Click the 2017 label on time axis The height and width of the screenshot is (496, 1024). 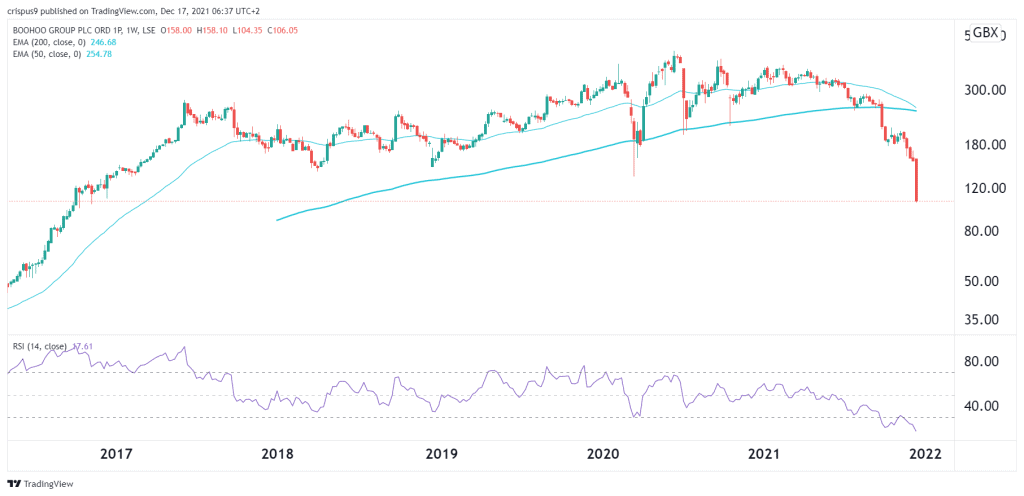pos(117,454)
